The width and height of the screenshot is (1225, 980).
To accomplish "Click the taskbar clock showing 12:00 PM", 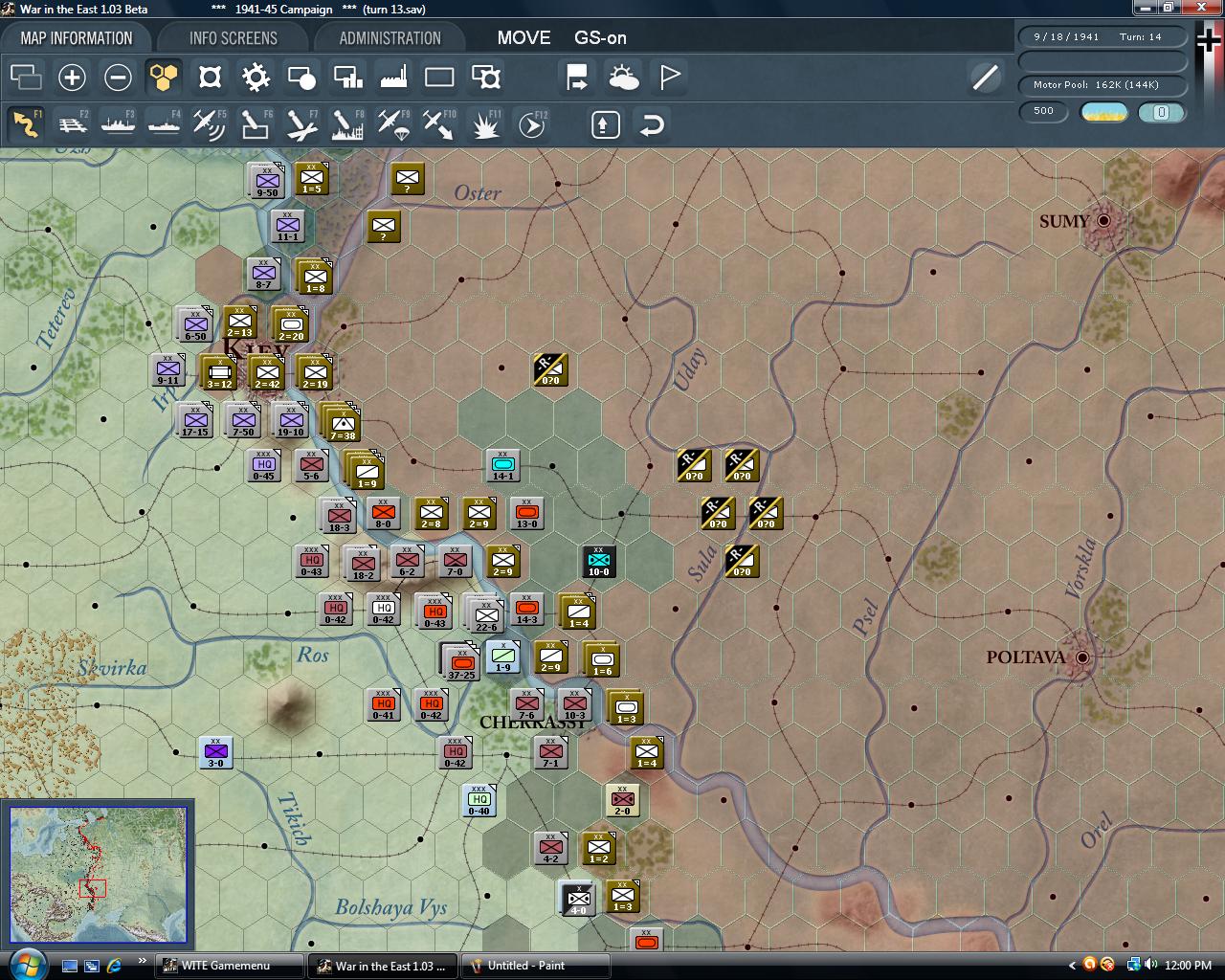I will [x=1189, y=966].
